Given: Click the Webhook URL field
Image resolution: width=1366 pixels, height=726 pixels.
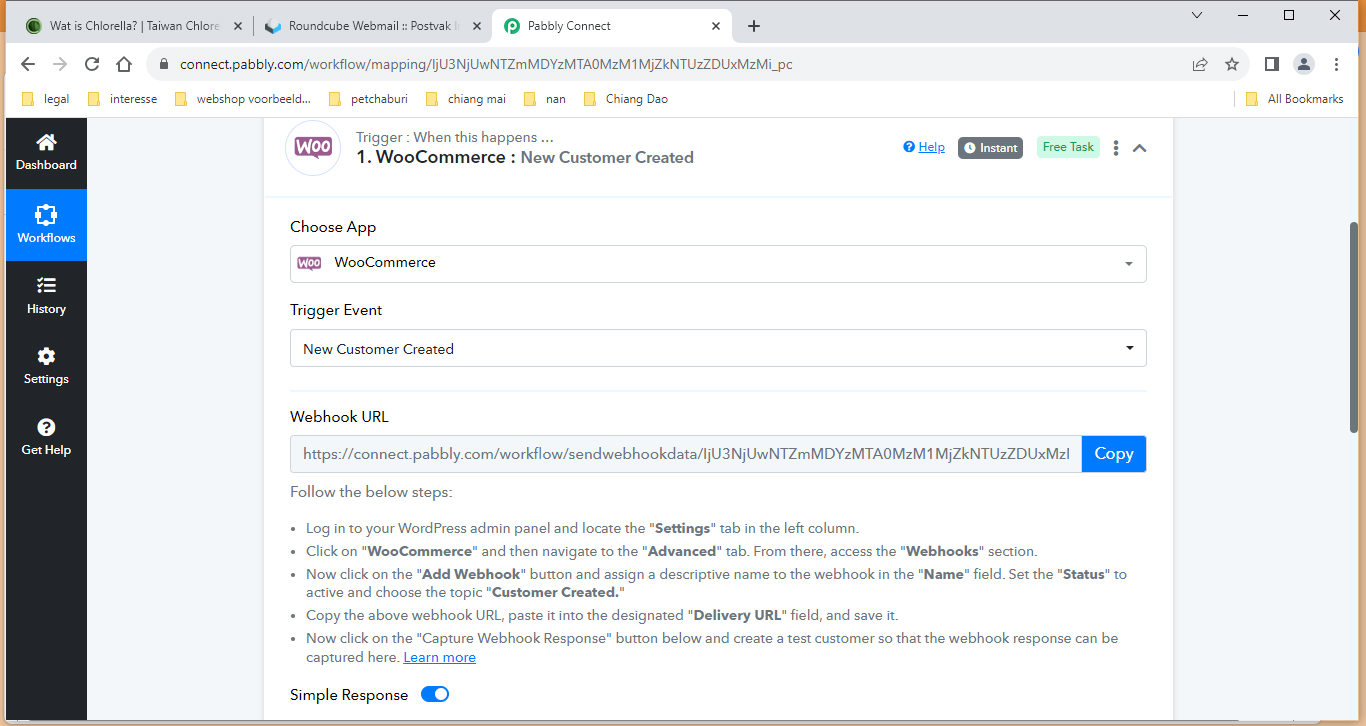Looking at the screenshot, I should point(686,454).
